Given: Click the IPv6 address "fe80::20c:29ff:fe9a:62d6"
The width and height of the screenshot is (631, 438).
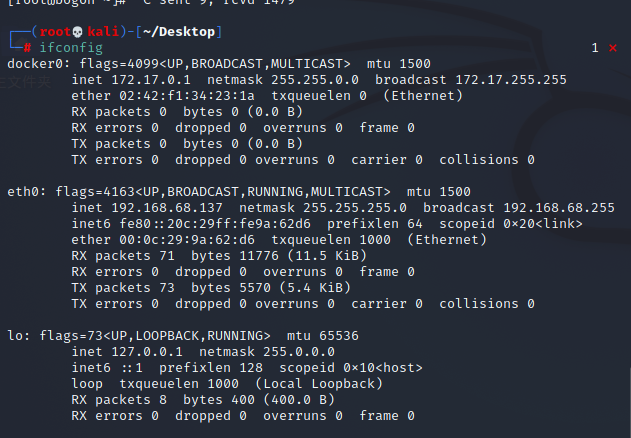Looking at the screenshot, I should point(215,224).
